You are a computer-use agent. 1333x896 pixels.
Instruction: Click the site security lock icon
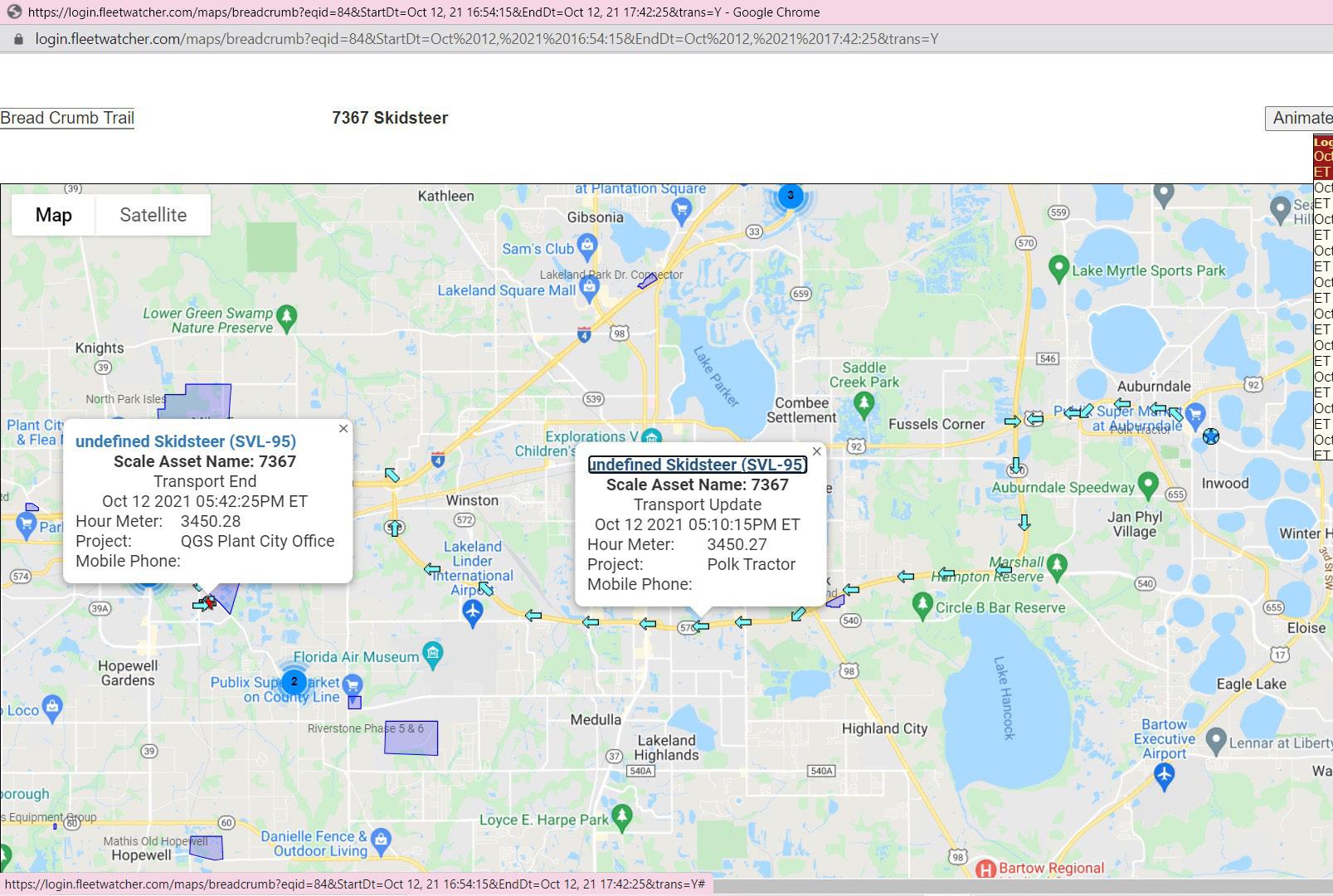(x=18, y=39)
